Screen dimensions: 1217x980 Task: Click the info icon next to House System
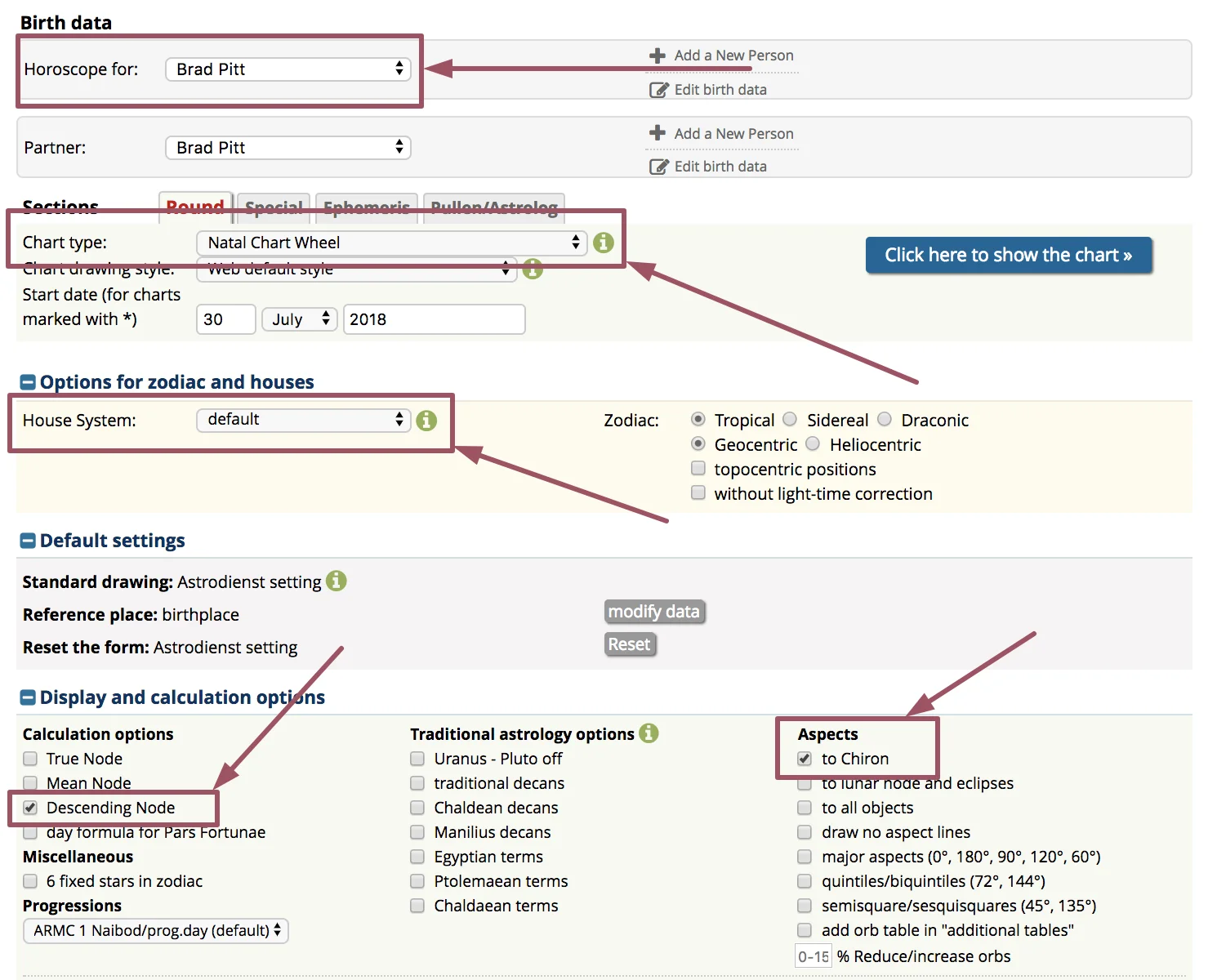click(x=426, y=421)
